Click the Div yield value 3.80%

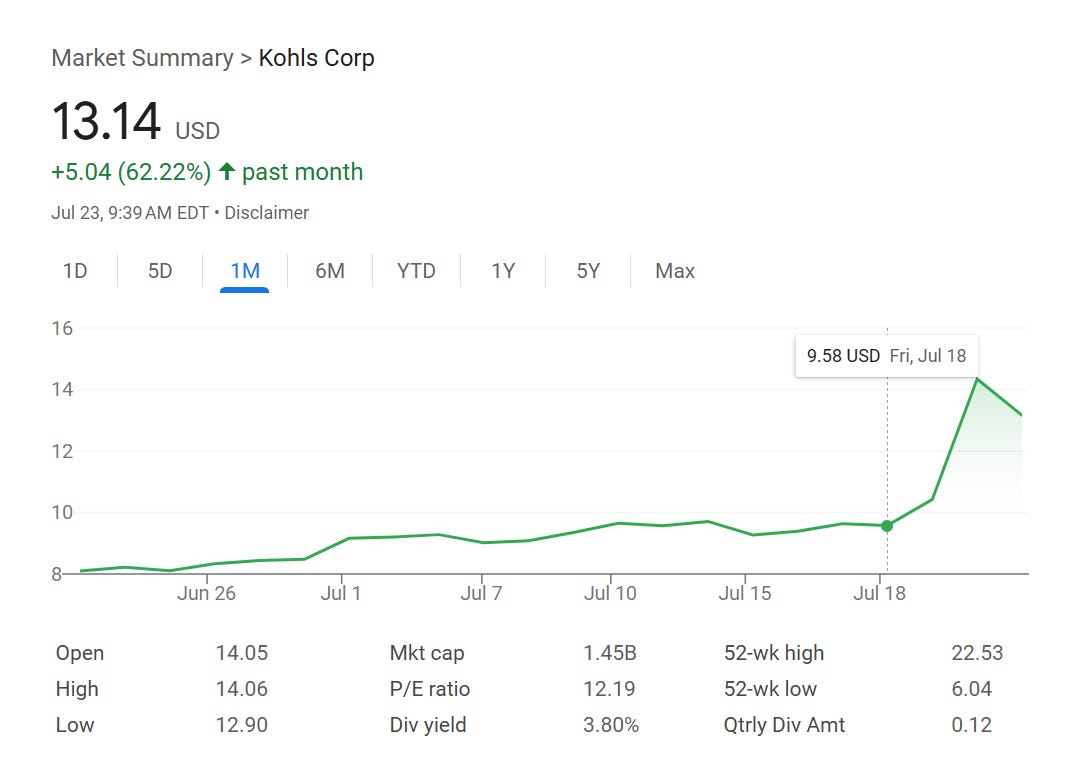click(x=611, y=725)
